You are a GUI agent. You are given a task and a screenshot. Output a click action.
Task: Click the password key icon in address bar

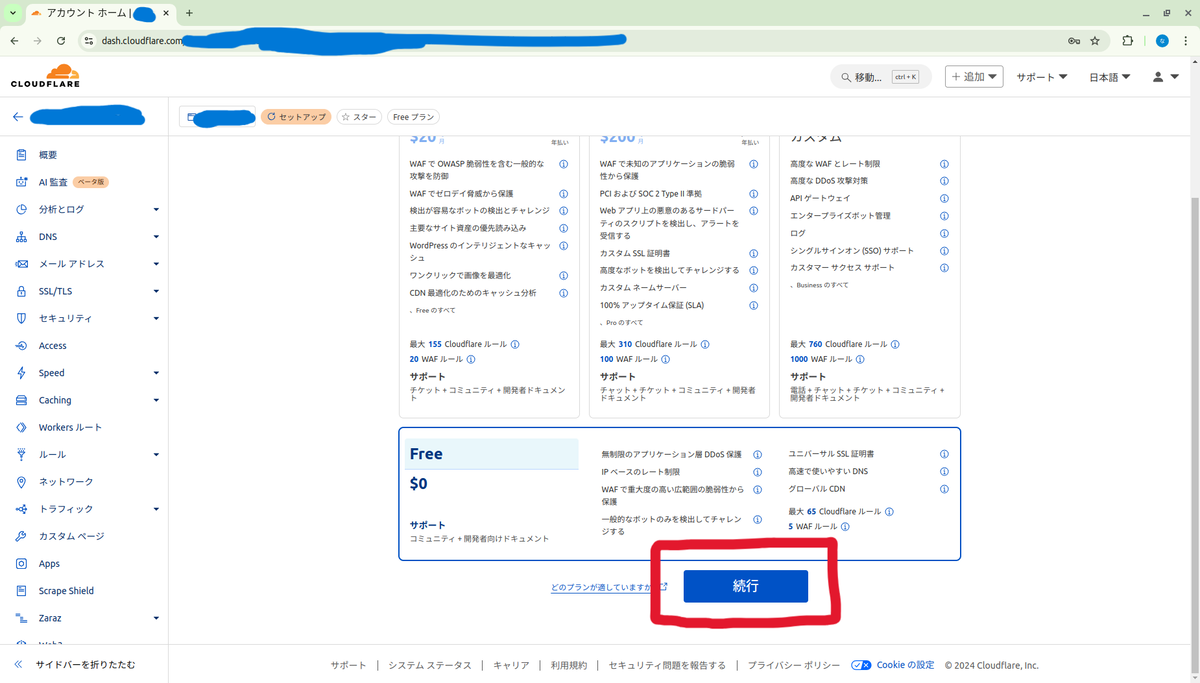tap(1073, 41)
